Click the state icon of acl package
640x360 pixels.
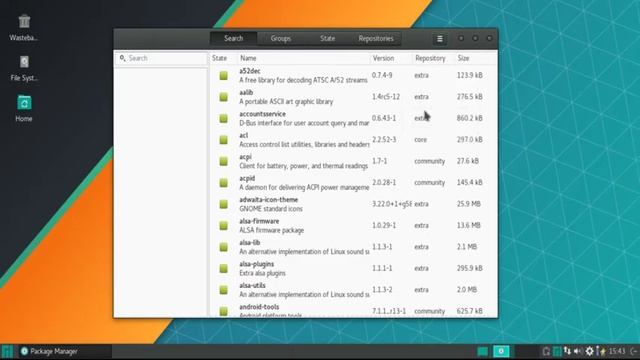tap(223, 140)
